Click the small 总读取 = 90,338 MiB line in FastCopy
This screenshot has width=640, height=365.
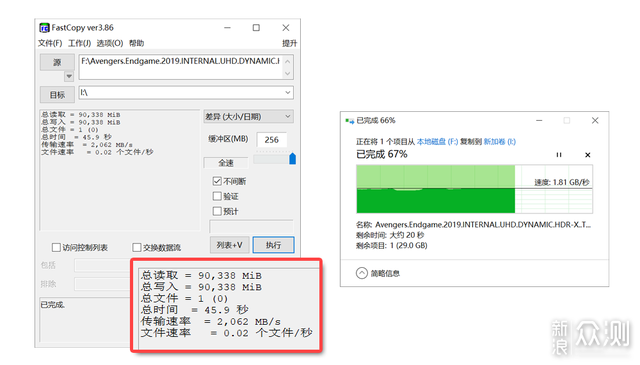pos(80,115)
